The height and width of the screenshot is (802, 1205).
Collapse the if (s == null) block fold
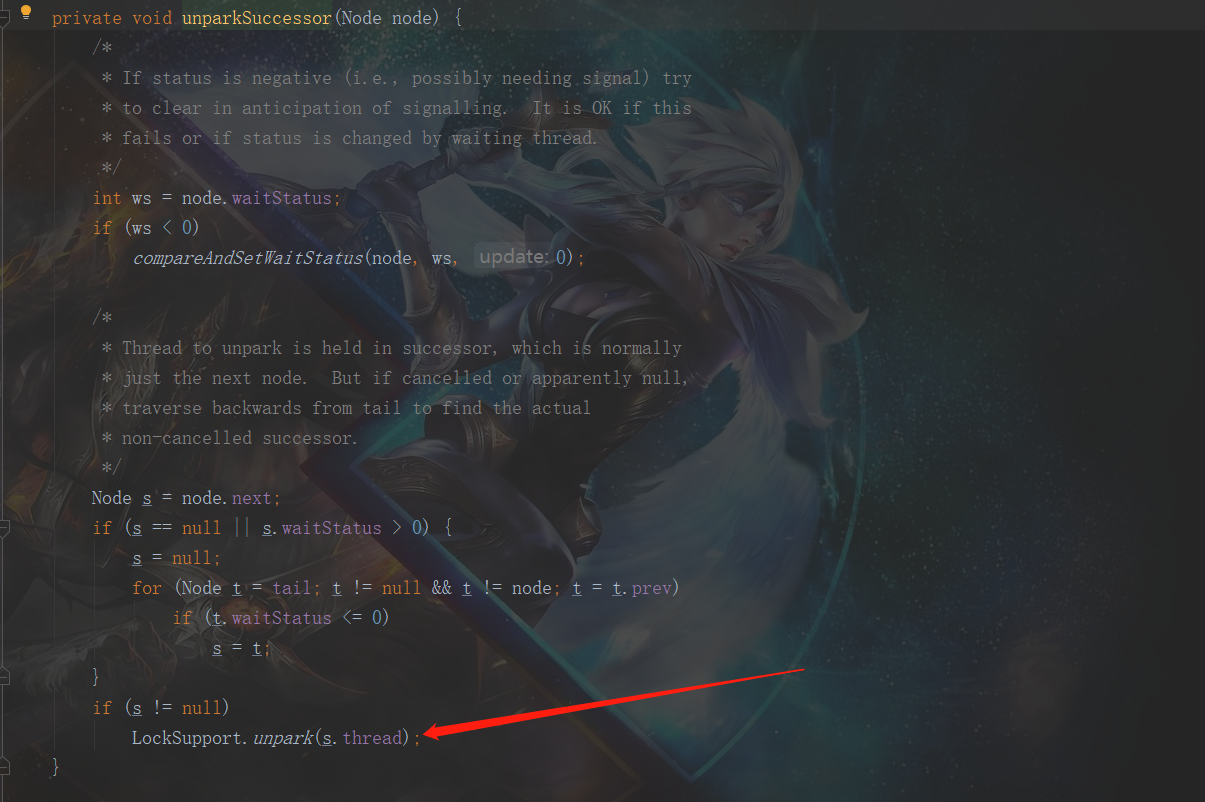[x=5, y=528]
